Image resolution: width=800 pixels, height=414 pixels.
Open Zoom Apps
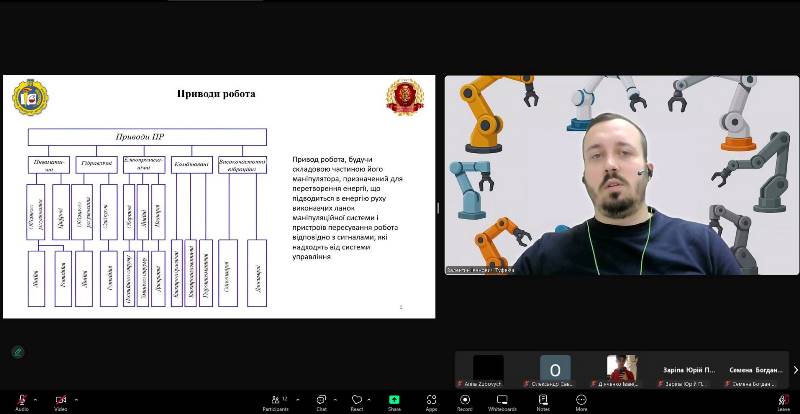pos(431,402)
